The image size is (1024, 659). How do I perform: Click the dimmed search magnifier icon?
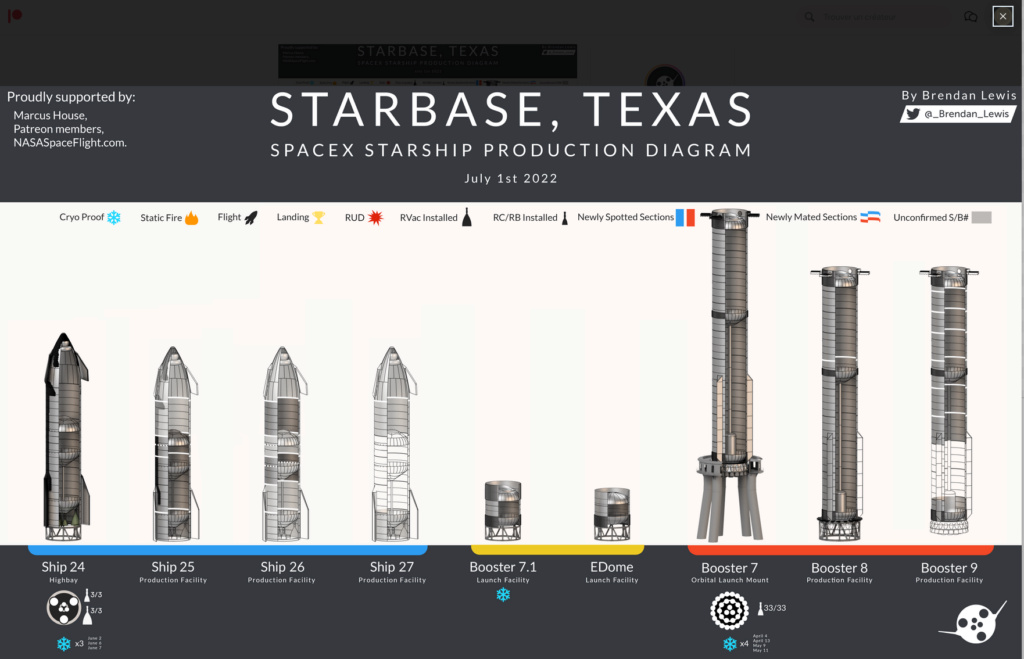809,17
